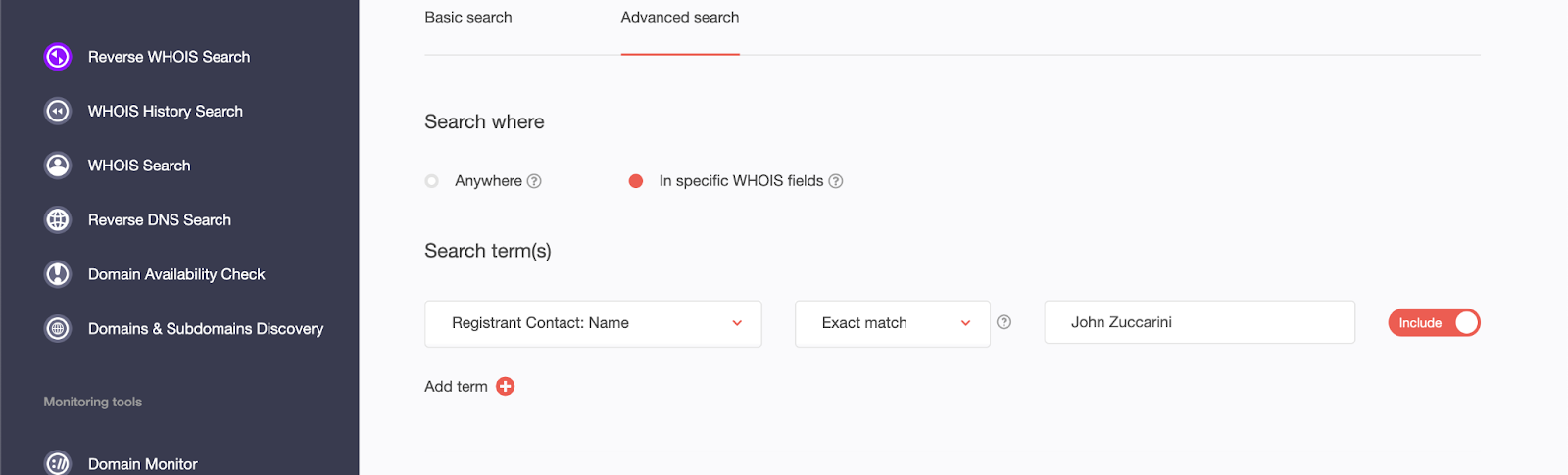The width and height of the screenshot is (1568, 475).
Task: Click the help icon after Exact match
Action: click(1004, 322)
